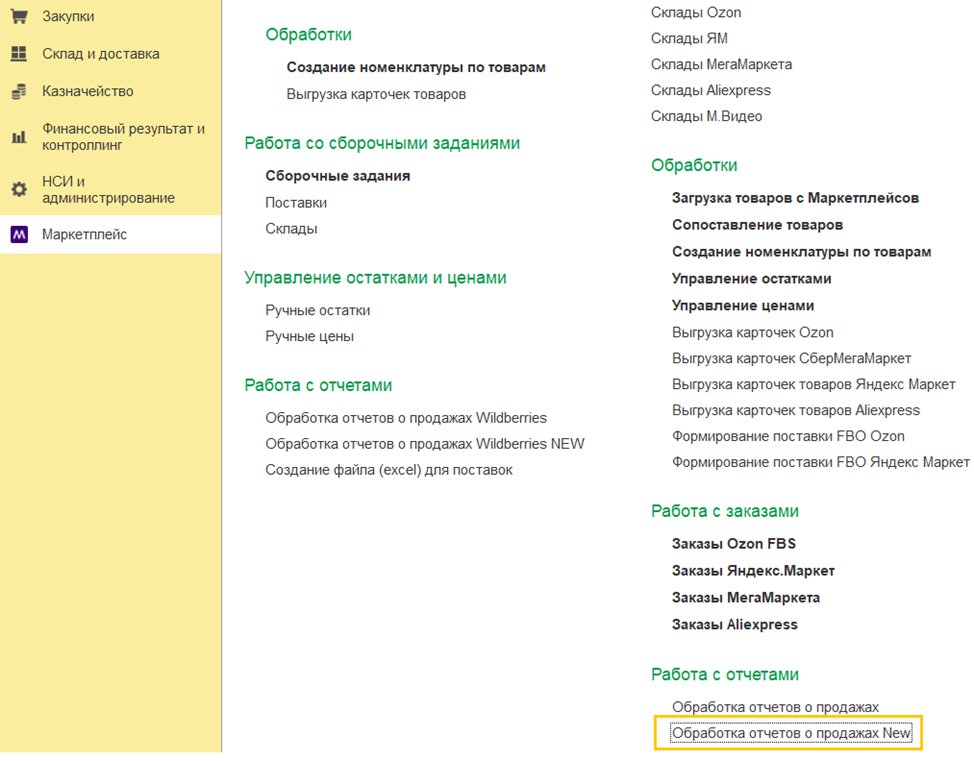Open Склады Ozon
974x761 pixels.
696,12
